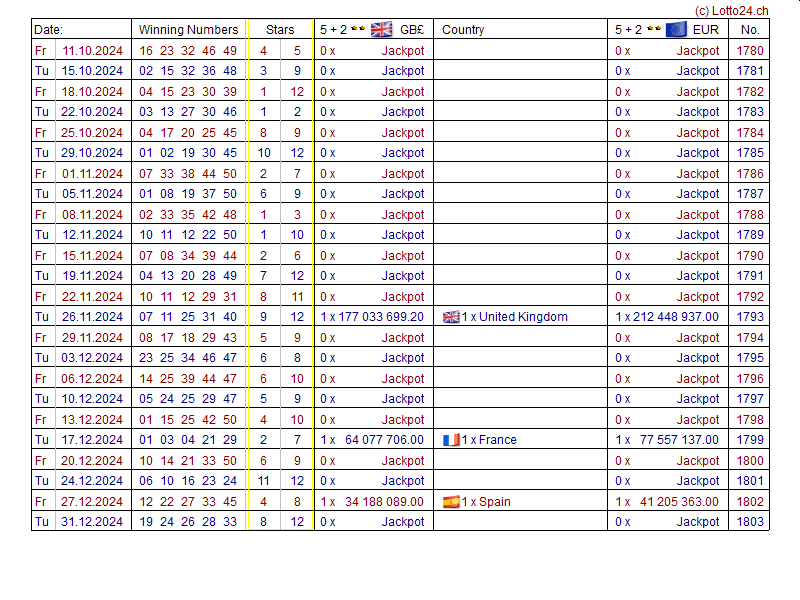This screenshot has height=600, width=800.
Task: Click the 177 033 699.20 GB£ prize amount
Action: point(381,317)
